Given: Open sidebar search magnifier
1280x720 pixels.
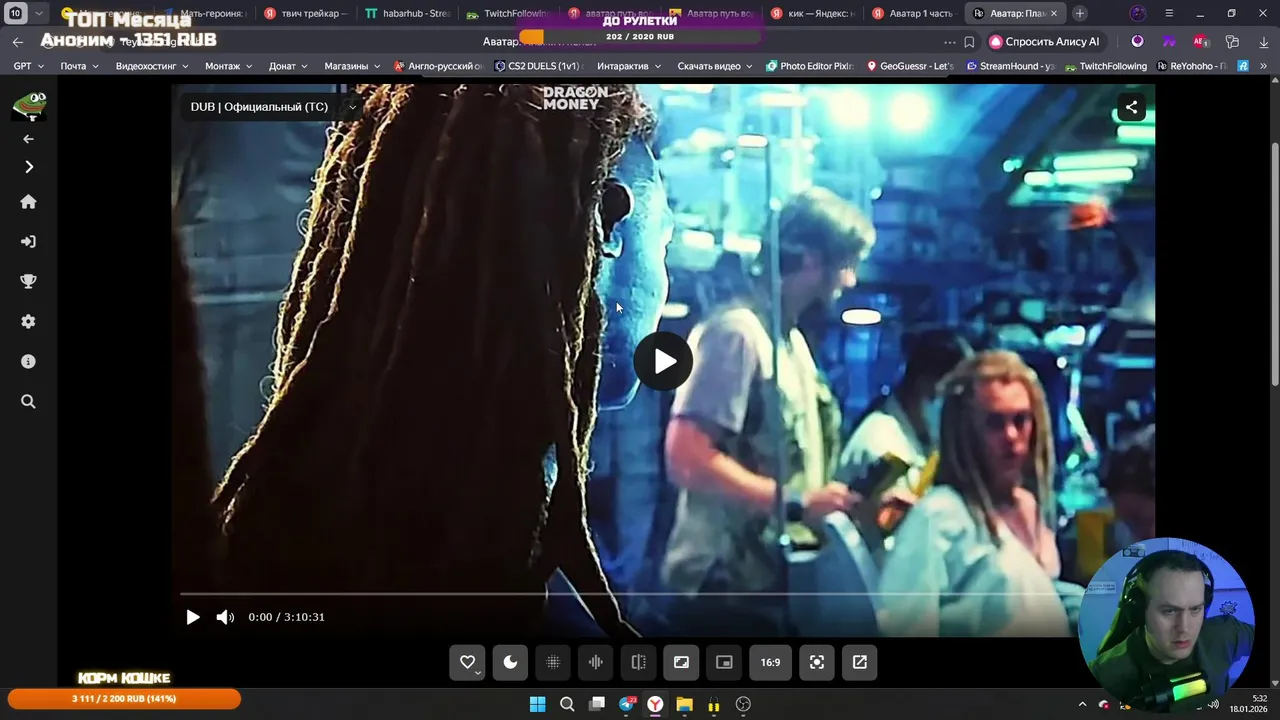Looking at the screenshot, I should [x=28, y=402].
